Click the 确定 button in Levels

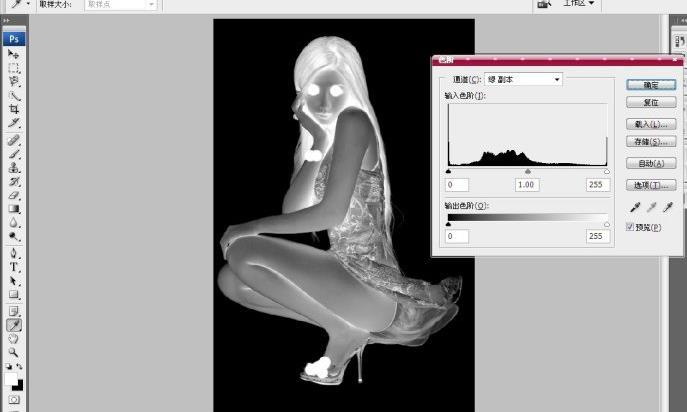coord(651,85)
